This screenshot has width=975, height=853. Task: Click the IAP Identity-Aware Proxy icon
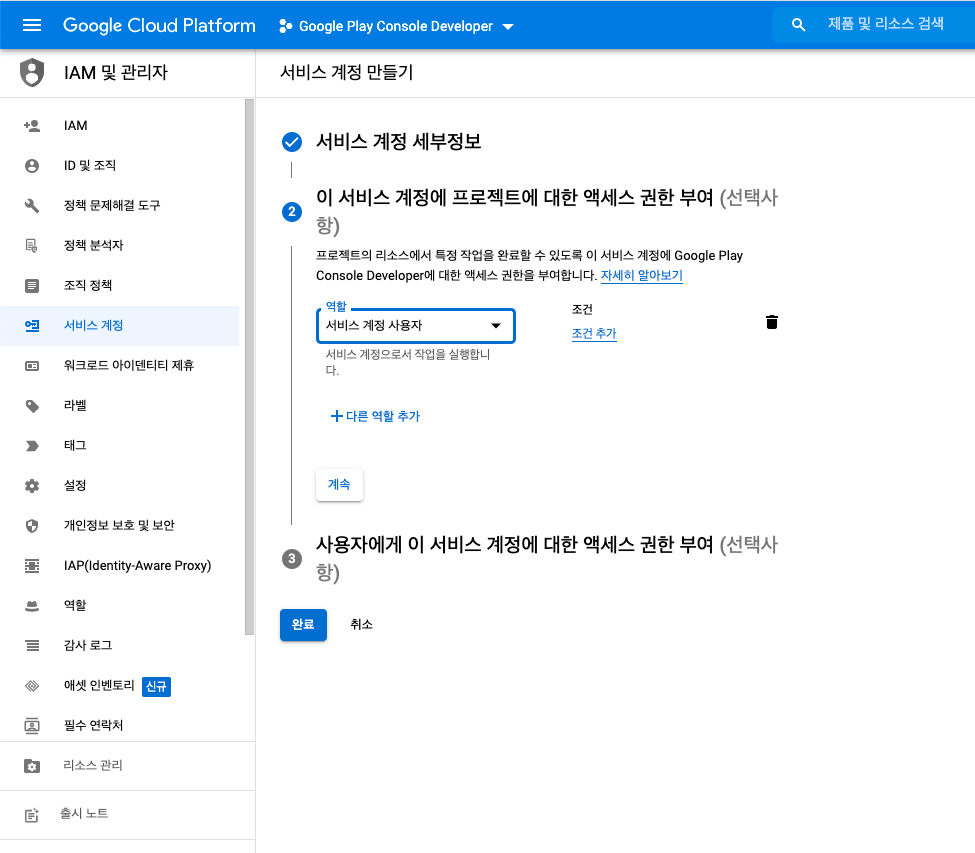point(32,566)
